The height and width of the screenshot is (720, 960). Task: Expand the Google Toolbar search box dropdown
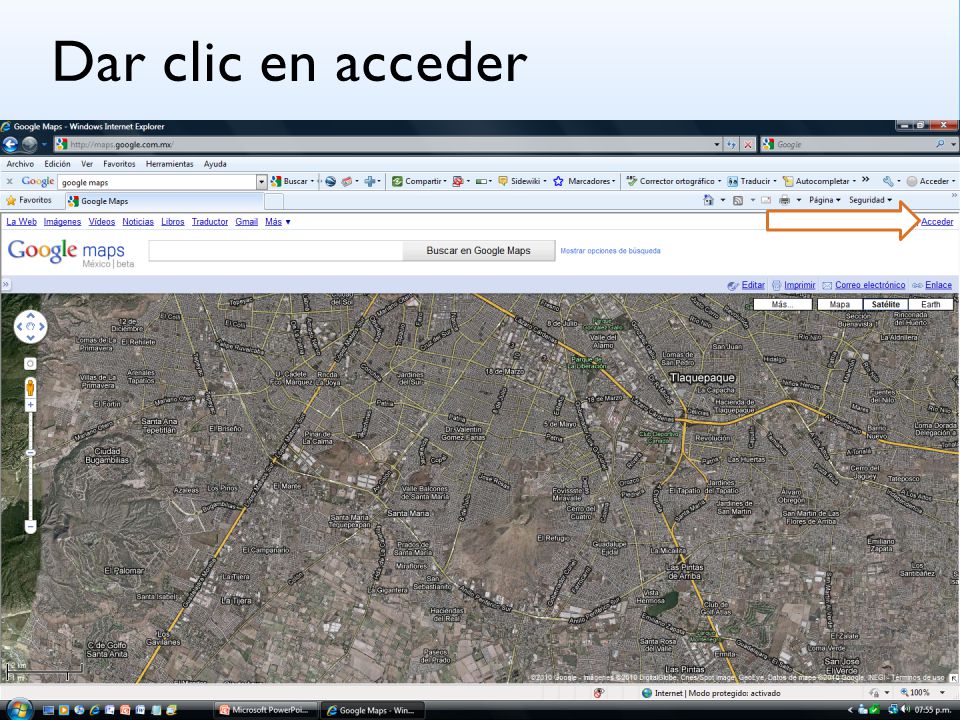pyautogui.click(x=261, y=182)
